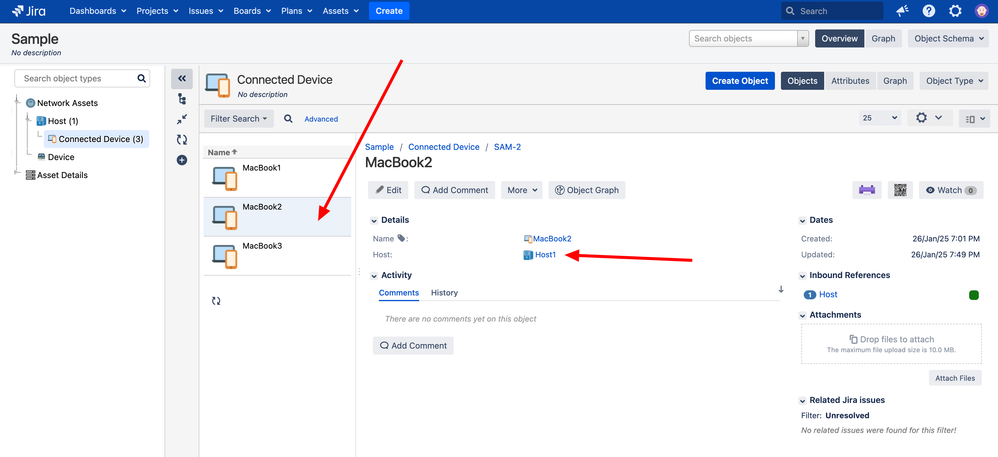
Task: Click the Edit button
Action: 388,190
